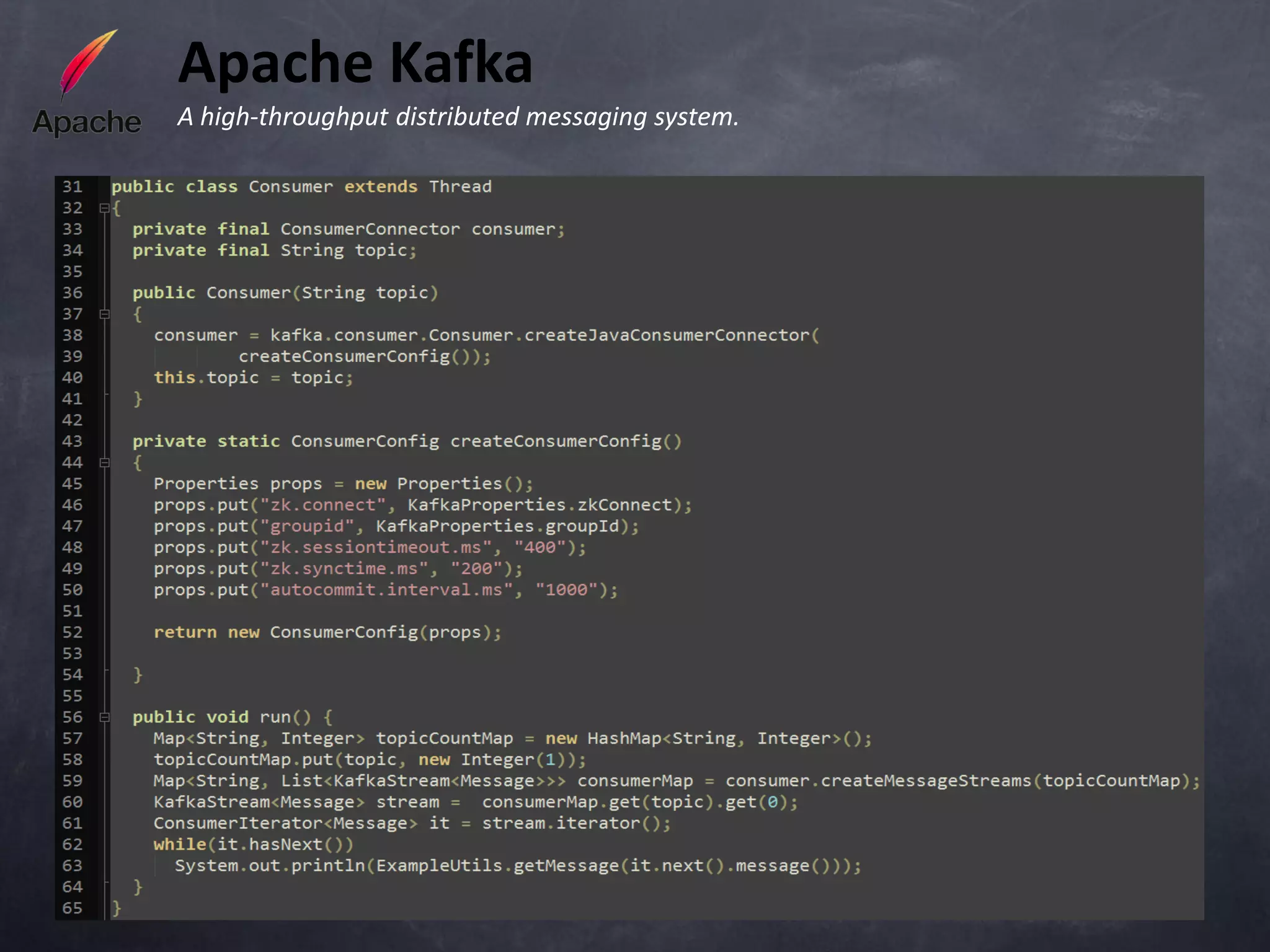Click the ExampleUtils.getMessage call
1270x952 pixels.
[x=497, y=866]
